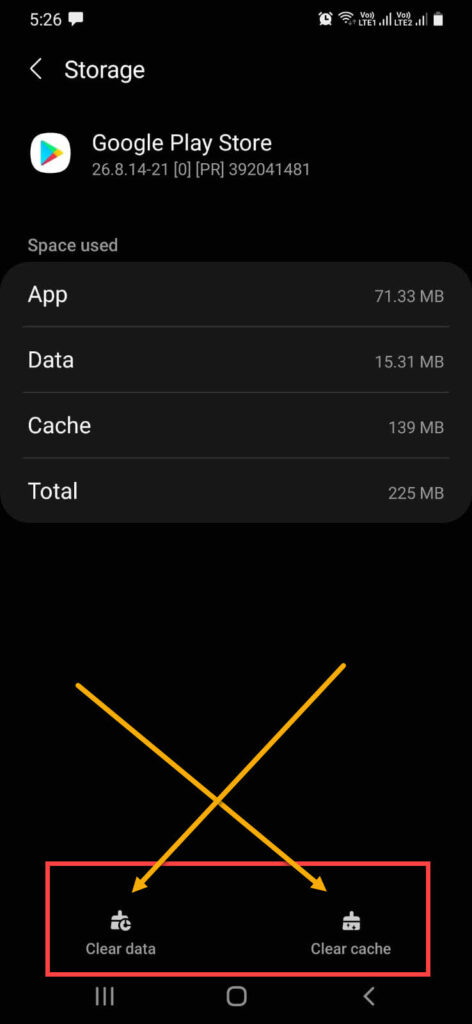The height and width of the screenshot is (1024, 472).
Task: Tap the Clear data broom icon
Action: (121, 921)
